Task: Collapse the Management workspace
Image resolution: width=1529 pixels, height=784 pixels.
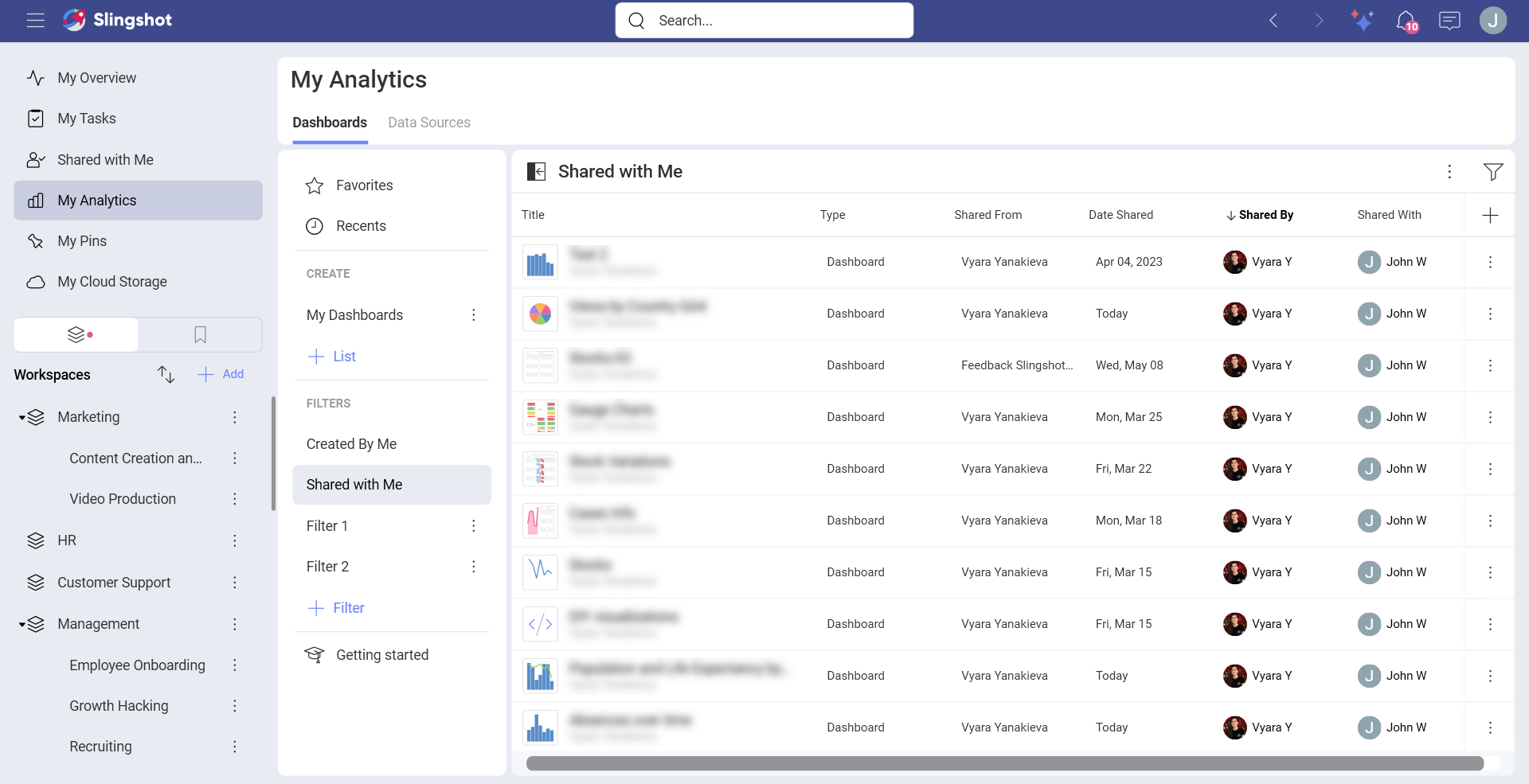Action: coord(22,625)
